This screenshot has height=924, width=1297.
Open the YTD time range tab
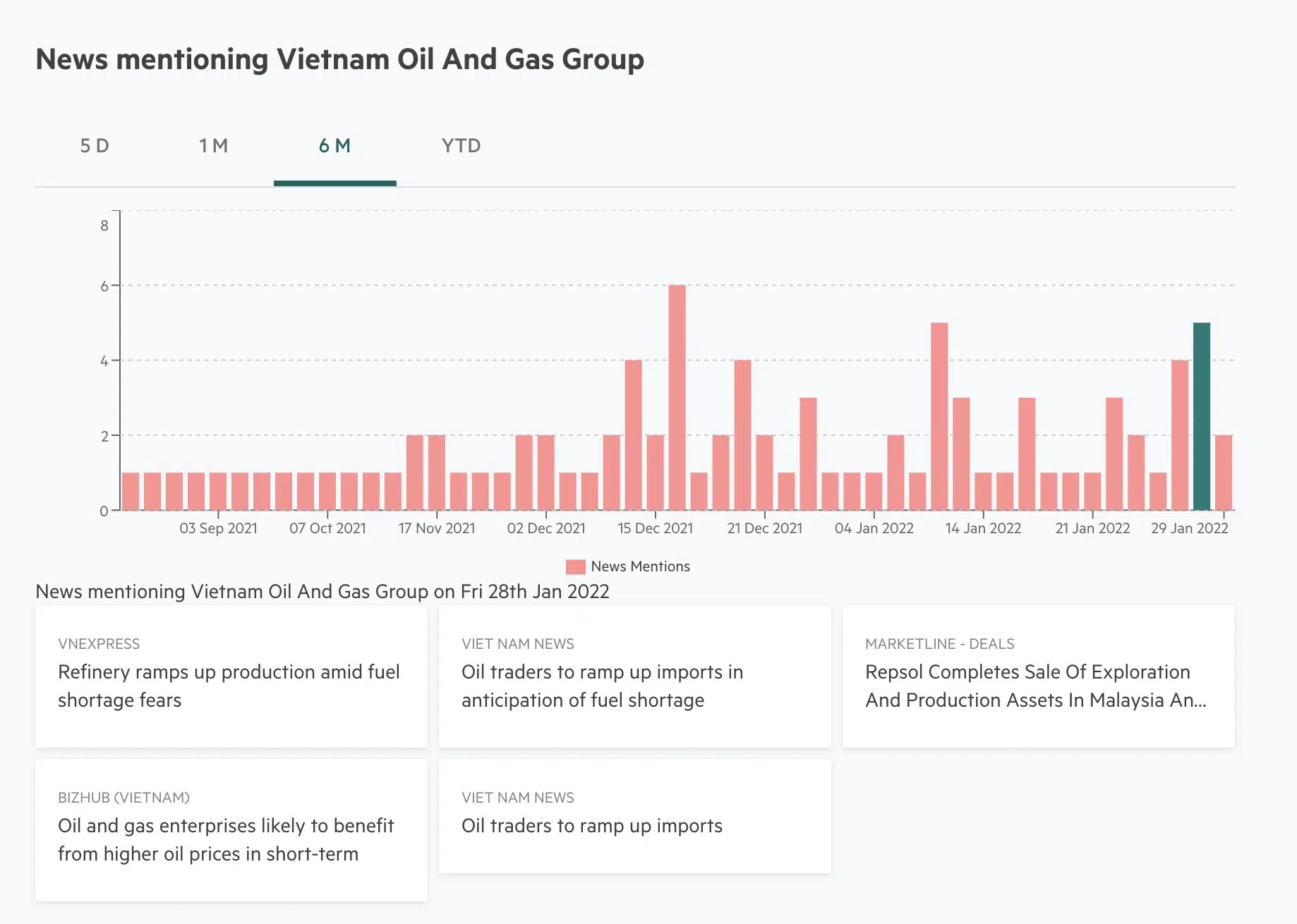pyautogui.click(x=461, y=146)
